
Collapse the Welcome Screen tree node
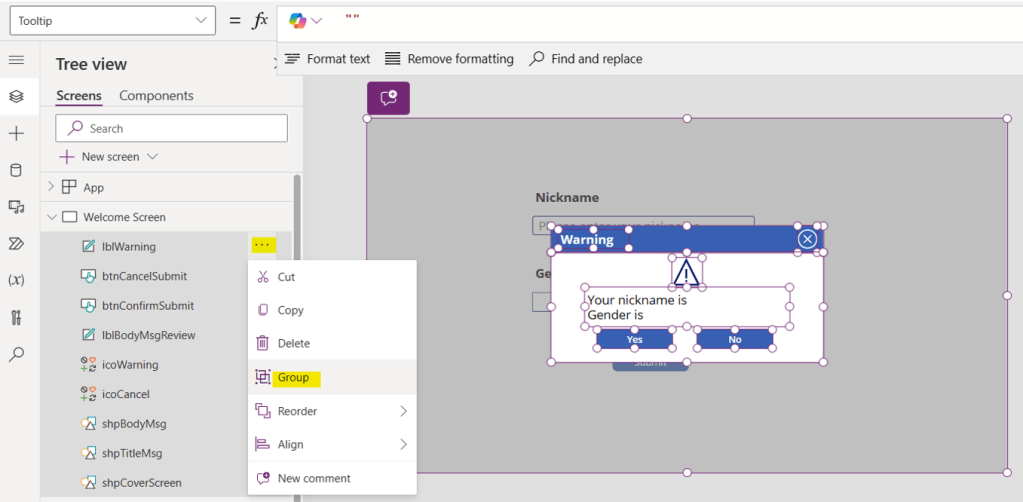[x=52, y=217]
